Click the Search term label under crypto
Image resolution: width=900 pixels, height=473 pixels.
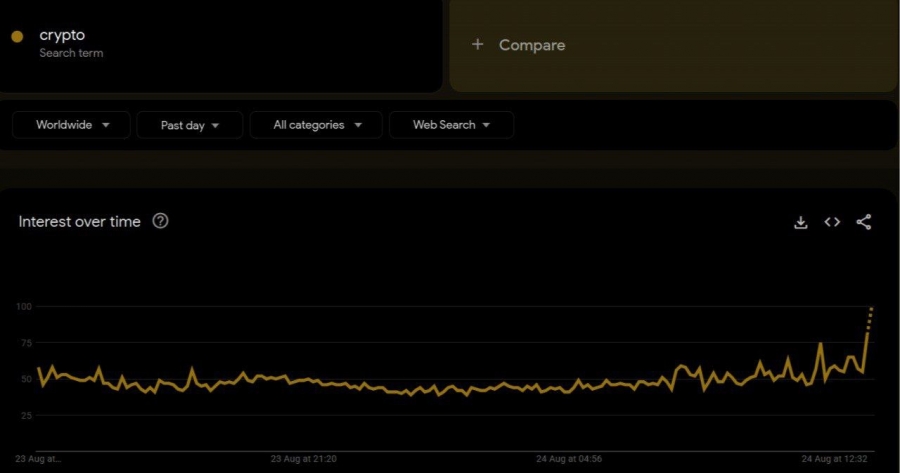pos(71,53)
